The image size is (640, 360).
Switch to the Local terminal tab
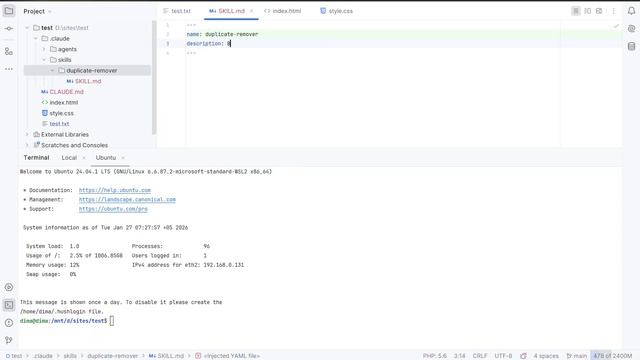69,158
